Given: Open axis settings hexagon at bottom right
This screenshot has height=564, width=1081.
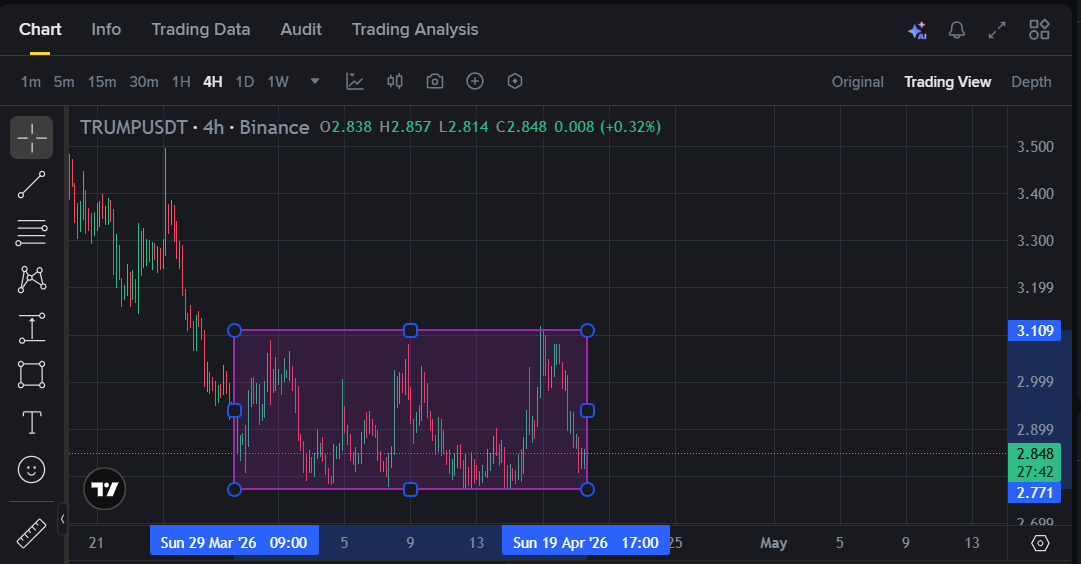Looking at the screenshot, I should click(x=1040, y=543).
